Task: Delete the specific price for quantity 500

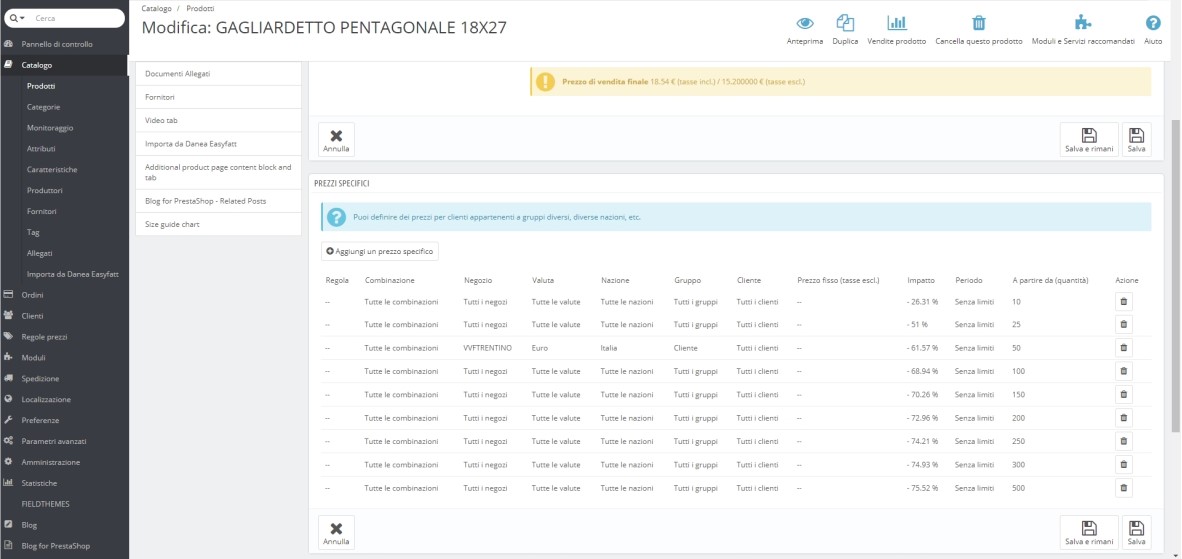Action: pos(1123,488)
